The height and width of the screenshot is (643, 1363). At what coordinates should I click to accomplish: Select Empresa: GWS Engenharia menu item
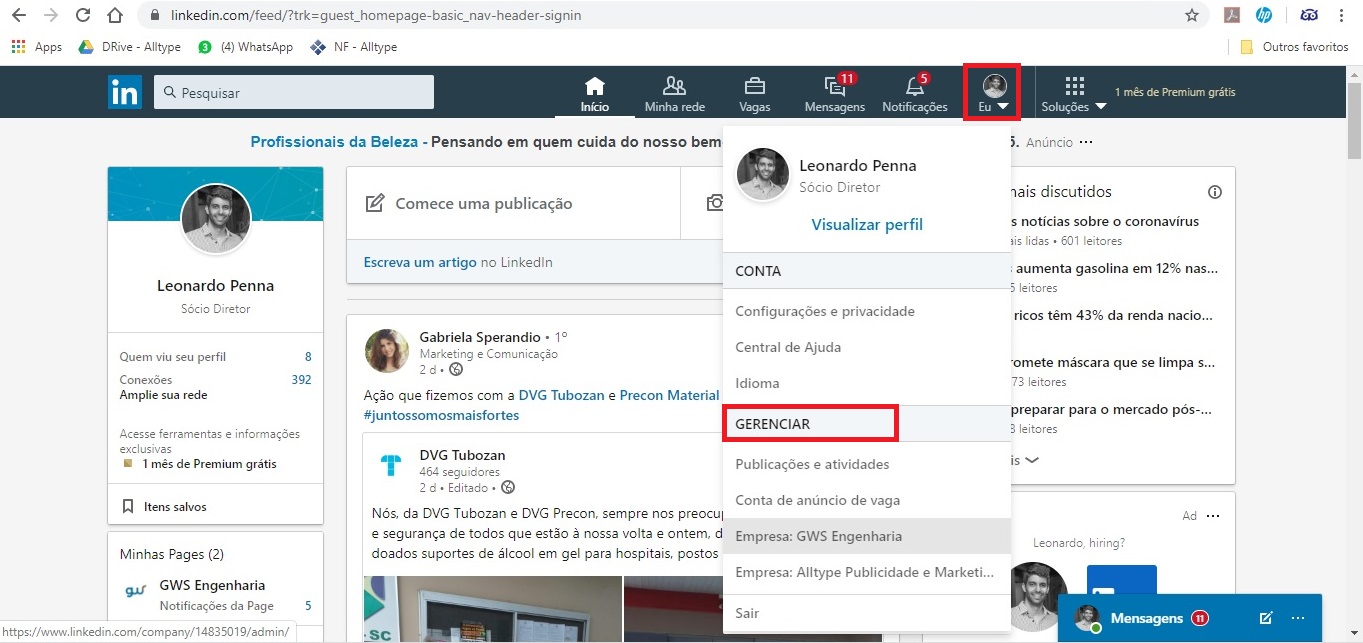(866, 536)
